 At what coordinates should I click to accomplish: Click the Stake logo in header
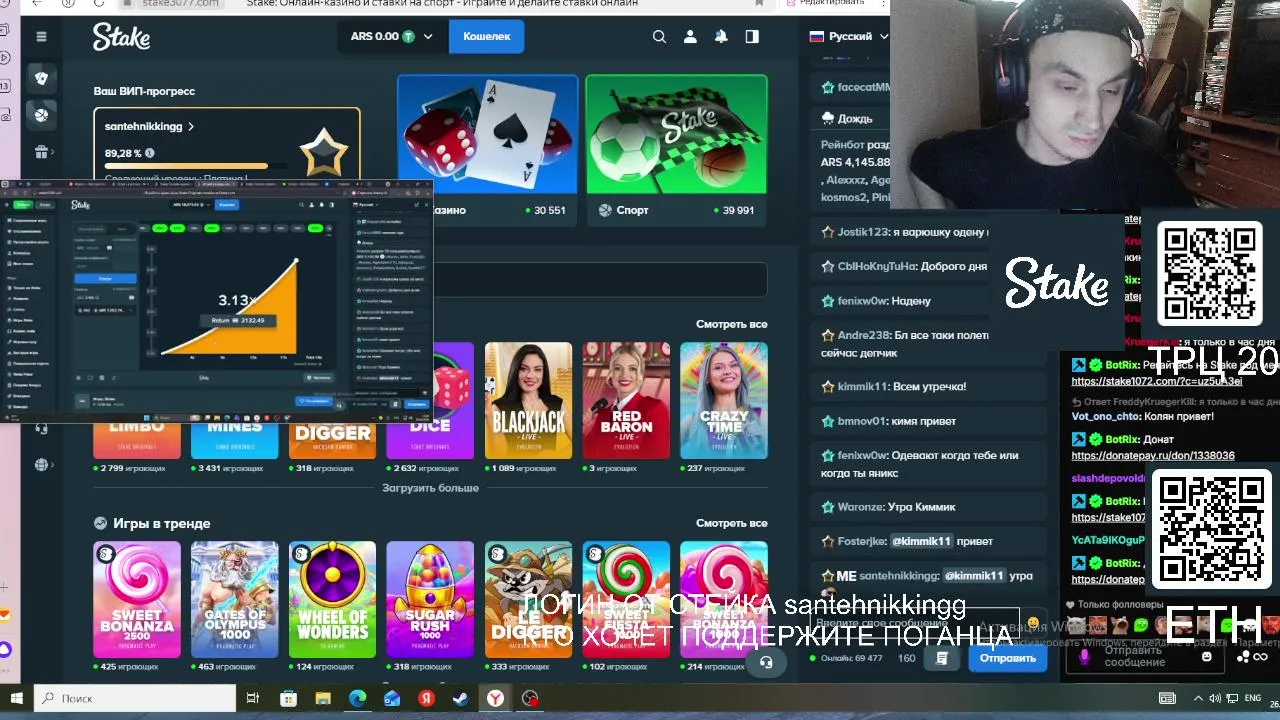(121, 37)
